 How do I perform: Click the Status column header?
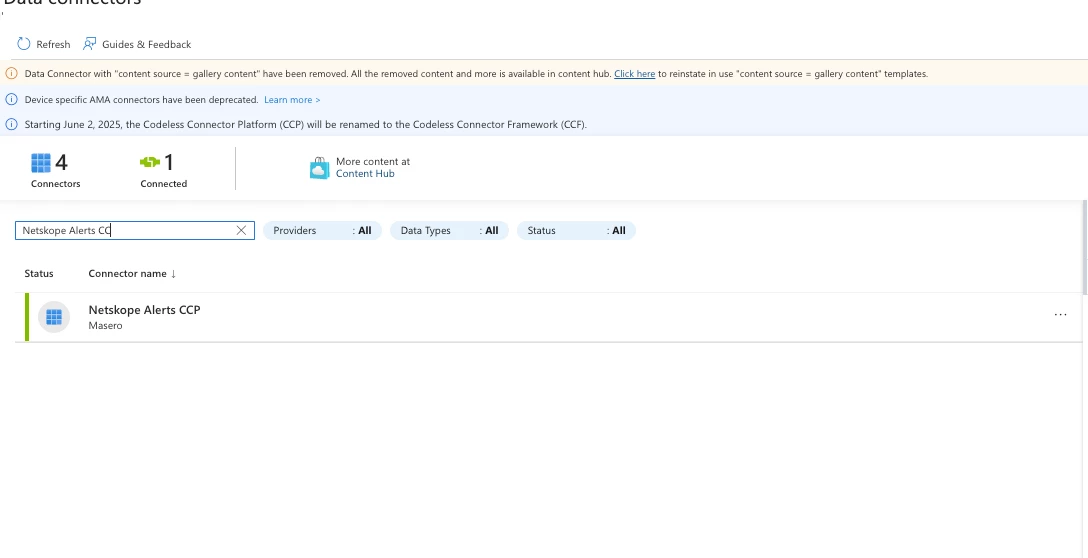pos(39,273)
